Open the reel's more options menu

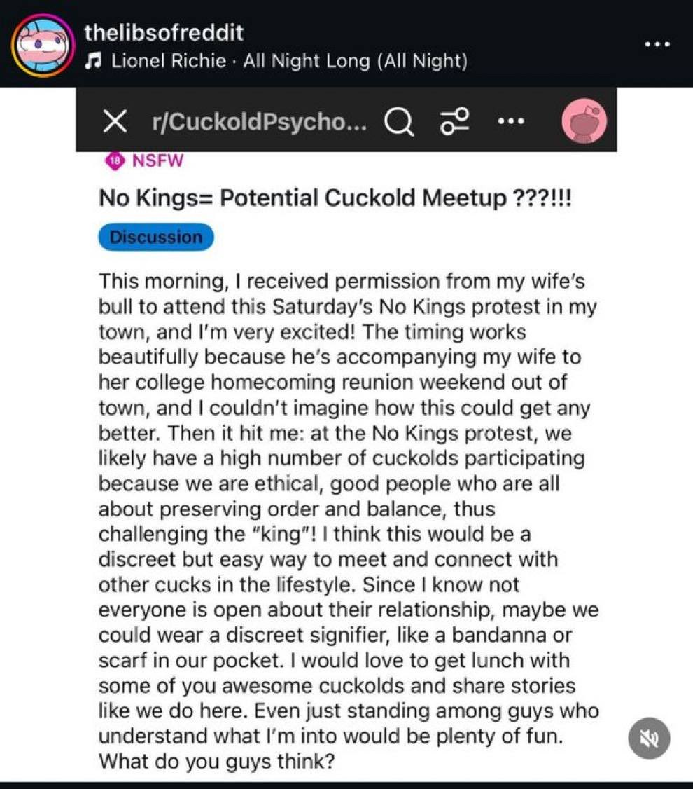657,45
